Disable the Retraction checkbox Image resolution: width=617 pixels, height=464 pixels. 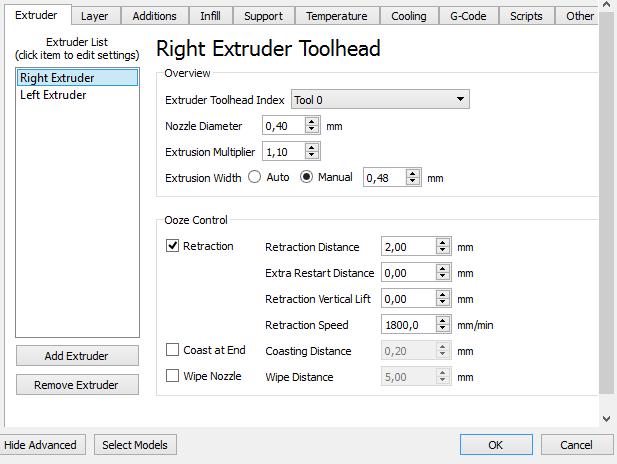[173, 246]
